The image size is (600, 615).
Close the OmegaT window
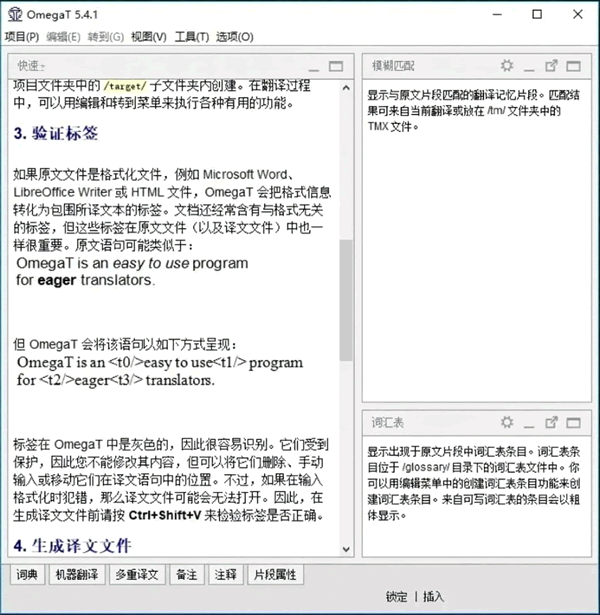pos(577,15)
